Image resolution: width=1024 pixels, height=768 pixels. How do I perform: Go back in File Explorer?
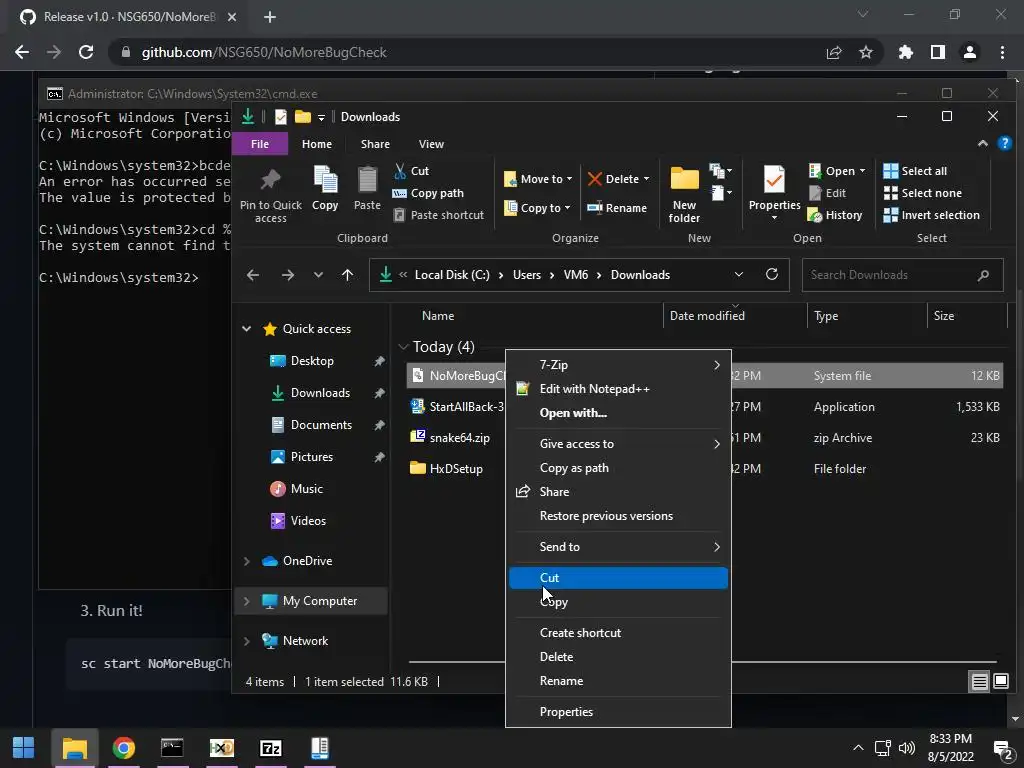pos(253,275)
